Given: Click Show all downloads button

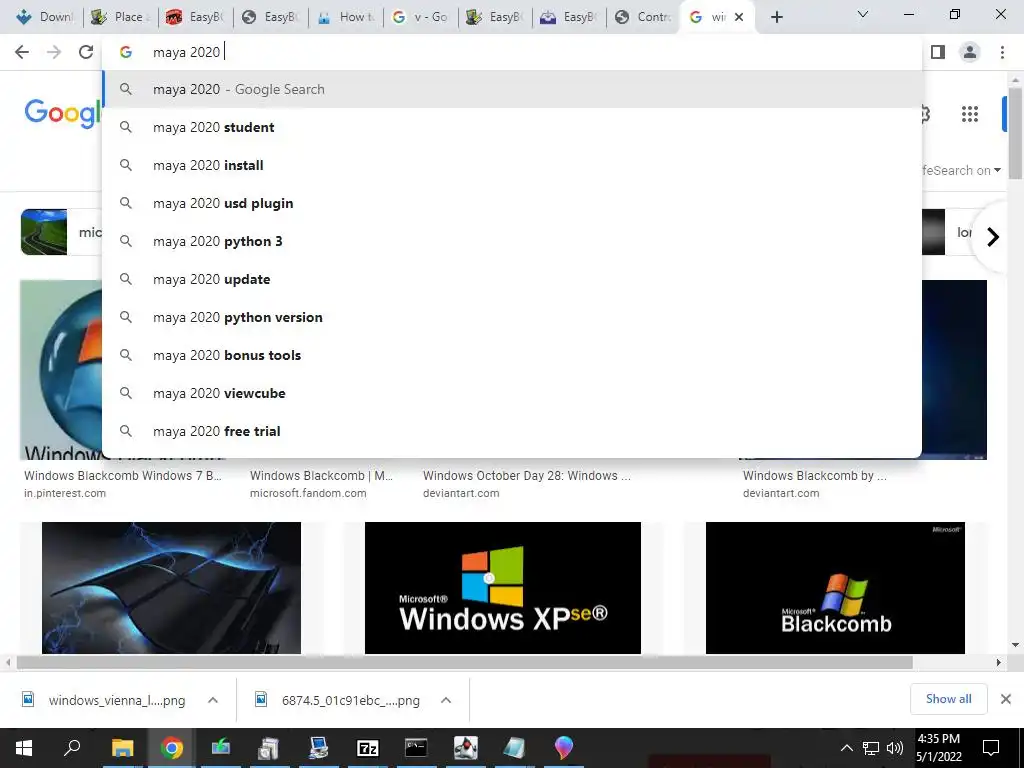Looking at the screenshot, I should pyautogui.click(x=948, y=699).
